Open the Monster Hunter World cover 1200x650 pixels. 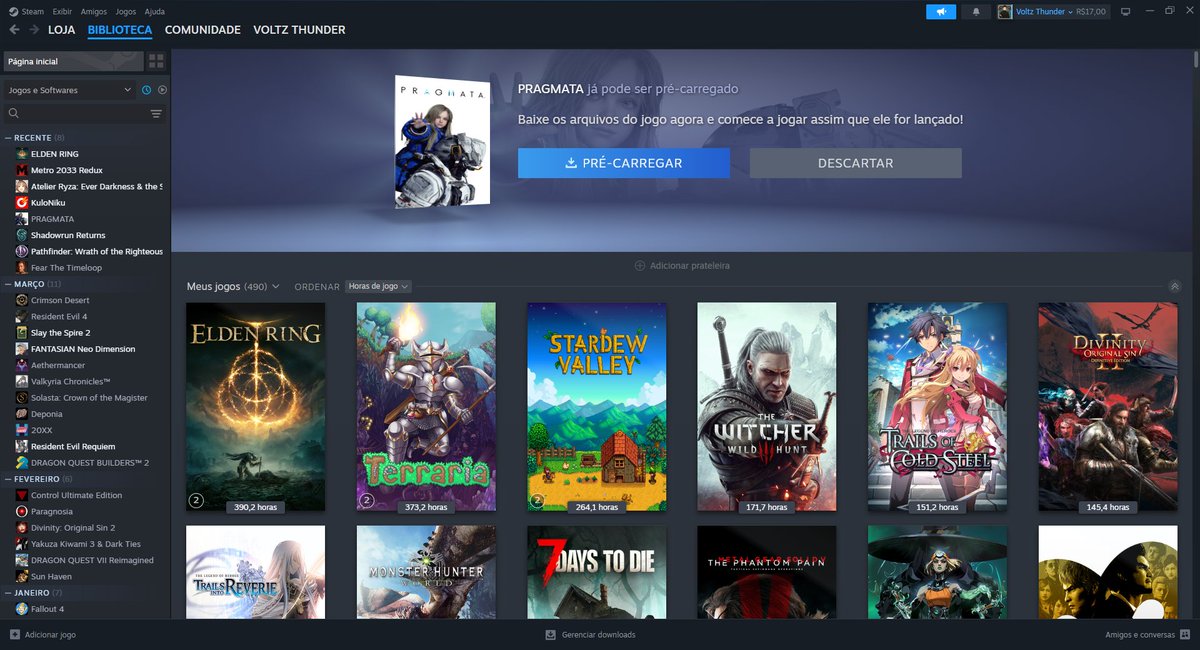(426, 572)
